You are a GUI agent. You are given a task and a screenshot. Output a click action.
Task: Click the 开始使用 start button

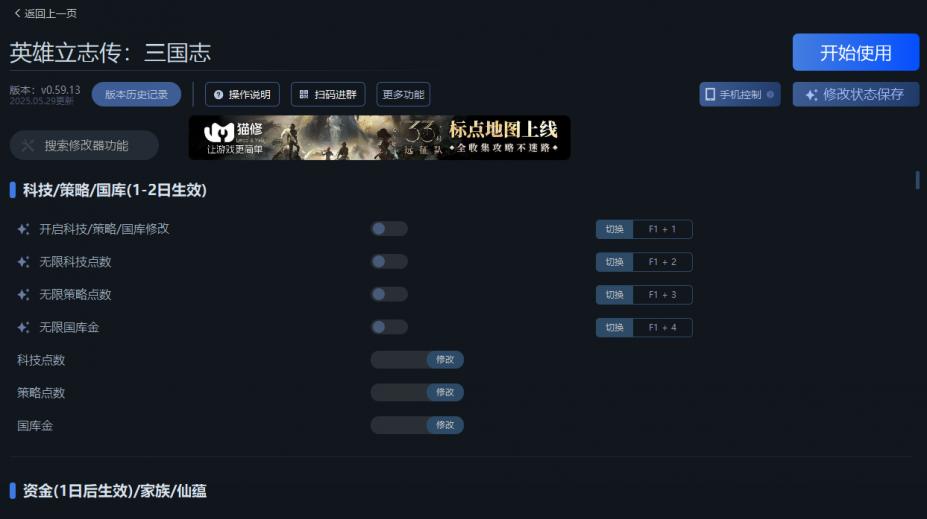coord(855,53)
